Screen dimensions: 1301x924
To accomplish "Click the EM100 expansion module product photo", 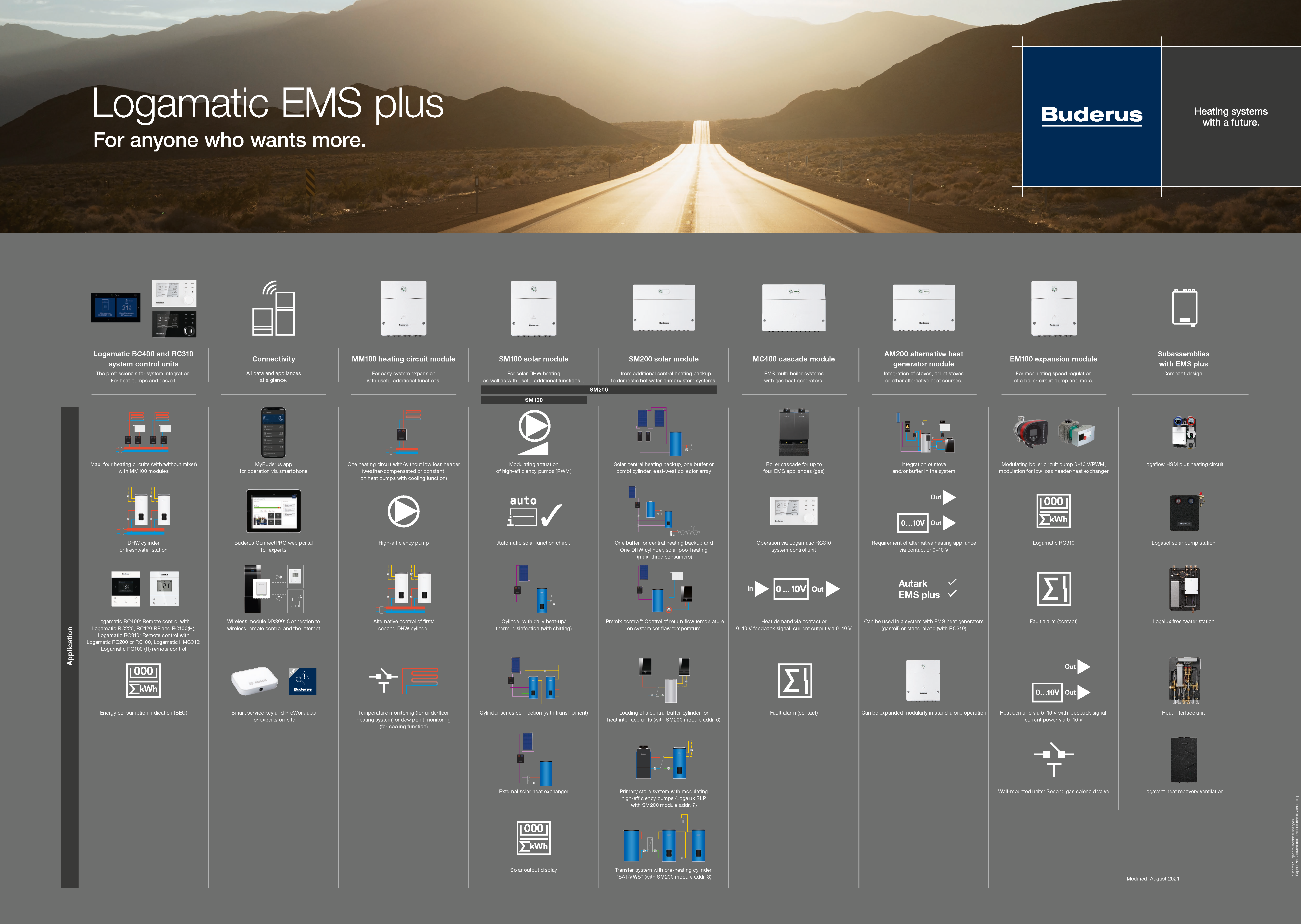I will pos(1054,308).
